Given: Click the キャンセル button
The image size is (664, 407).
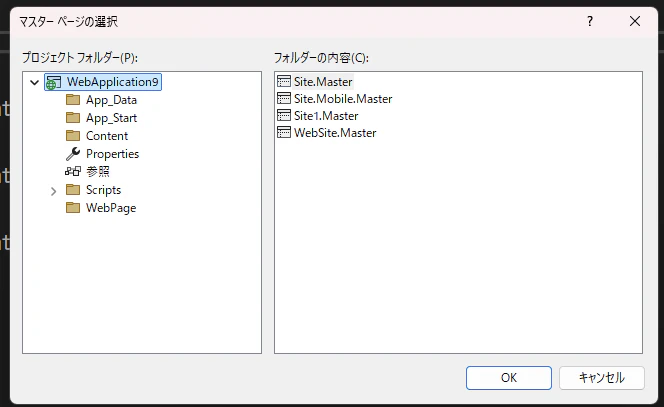Looking at the screenshot, I should pos(602,378).
